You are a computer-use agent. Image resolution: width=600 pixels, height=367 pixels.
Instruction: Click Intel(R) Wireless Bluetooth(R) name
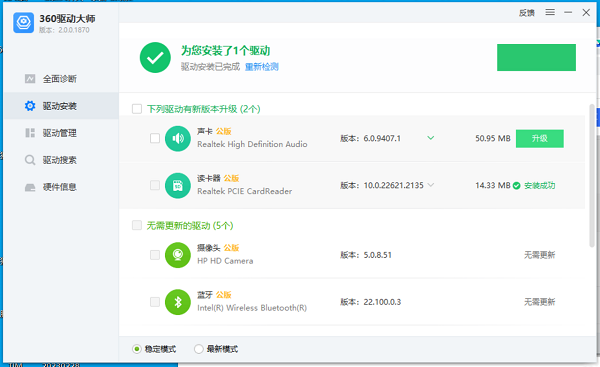(252, 308)
